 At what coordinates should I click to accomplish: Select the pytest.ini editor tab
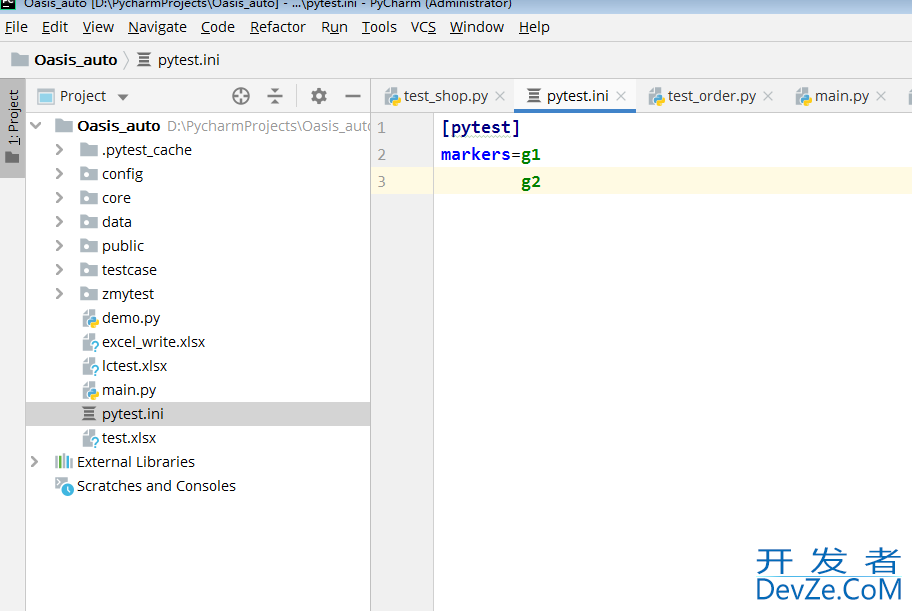(577, 96)
